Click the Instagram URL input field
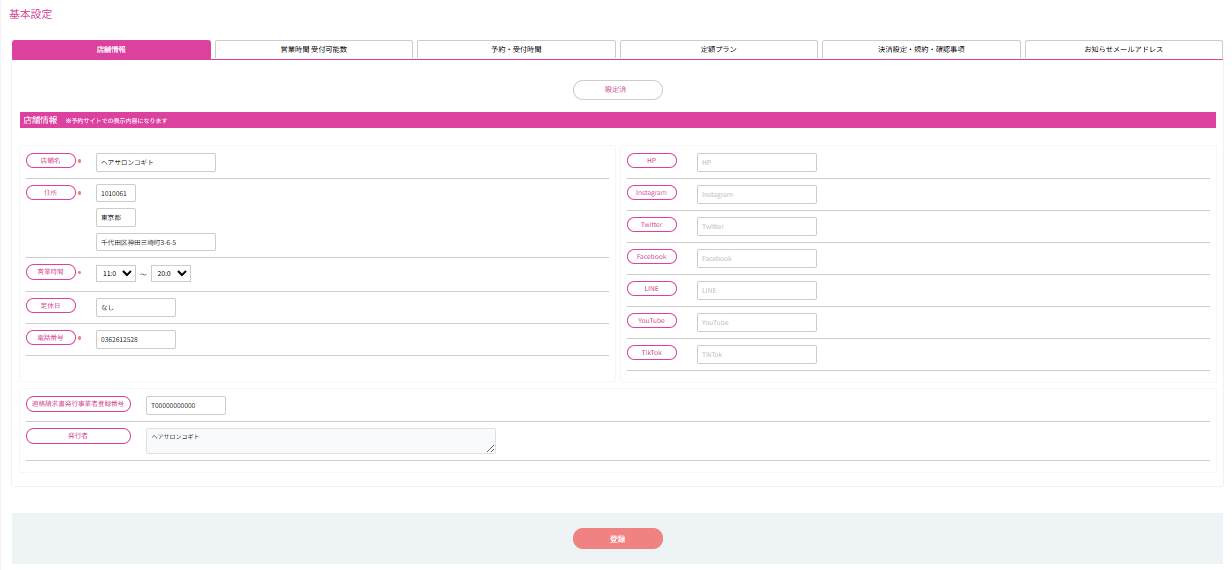The image size is (1232, 570). coord(756,195)
